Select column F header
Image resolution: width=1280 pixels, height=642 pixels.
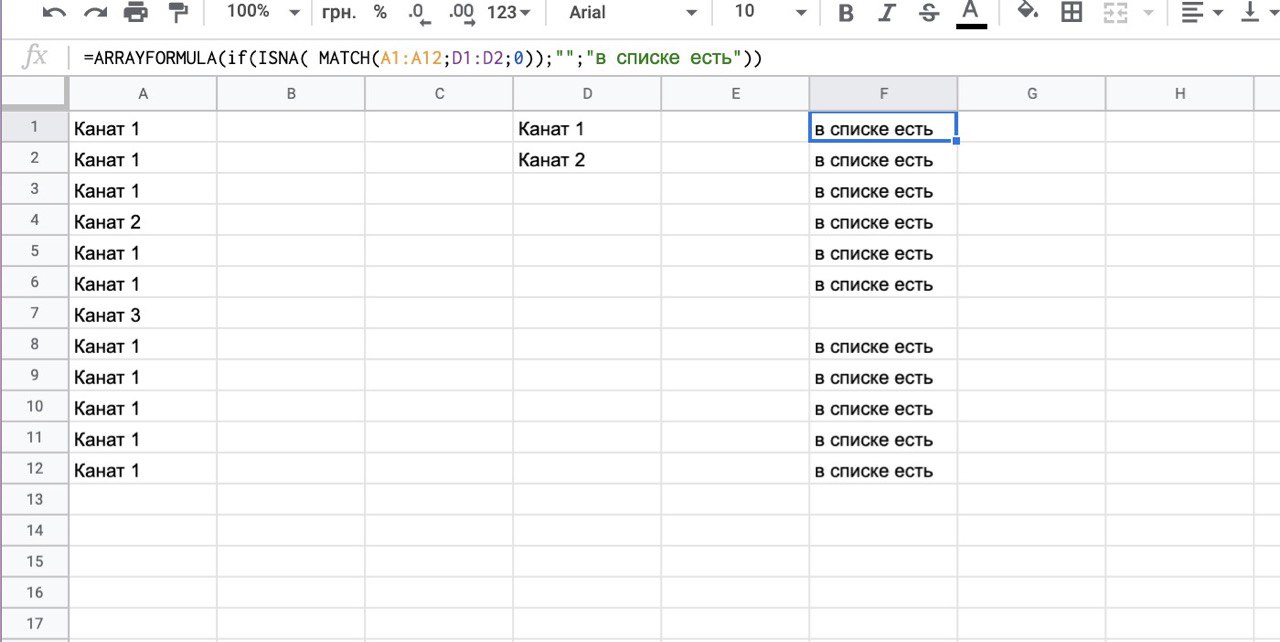(884, 94)
